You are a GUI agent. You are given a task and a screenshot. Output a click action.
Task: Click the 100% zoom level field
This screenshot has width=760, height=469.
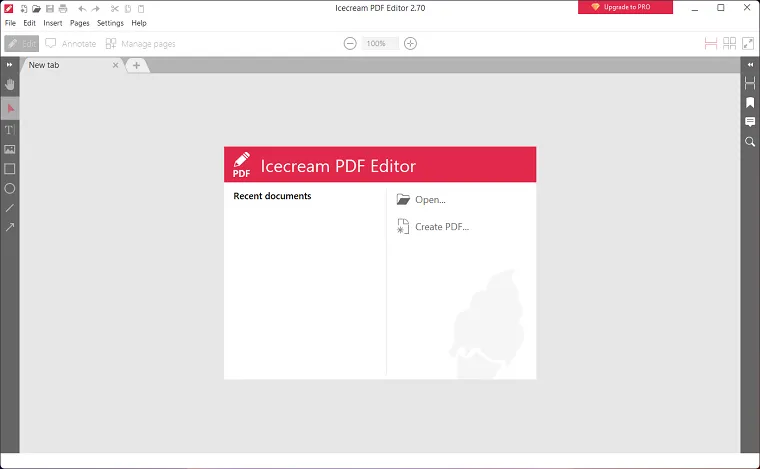click(x=380, y=44)
